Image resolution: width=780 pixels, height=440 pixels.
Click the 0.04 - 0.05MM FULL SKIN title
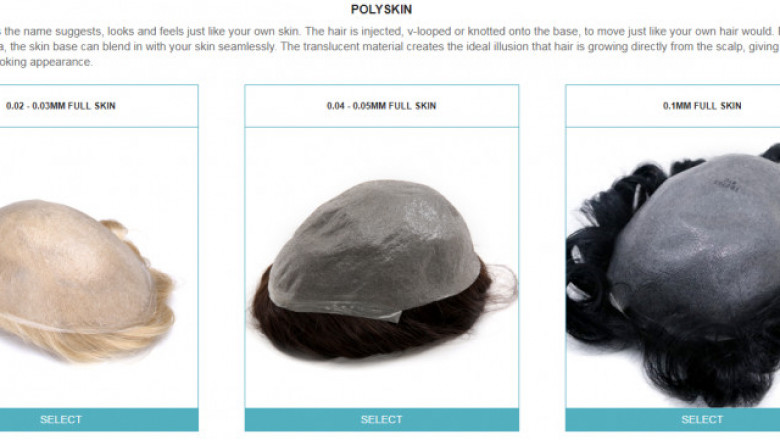[x=382, y=106]
